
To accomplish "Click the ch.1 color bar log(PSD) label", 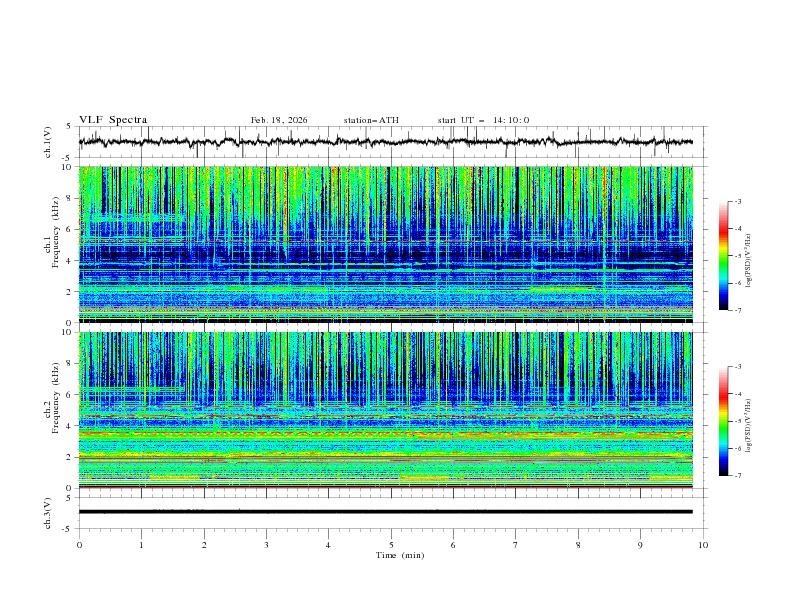I will (749, 261).
